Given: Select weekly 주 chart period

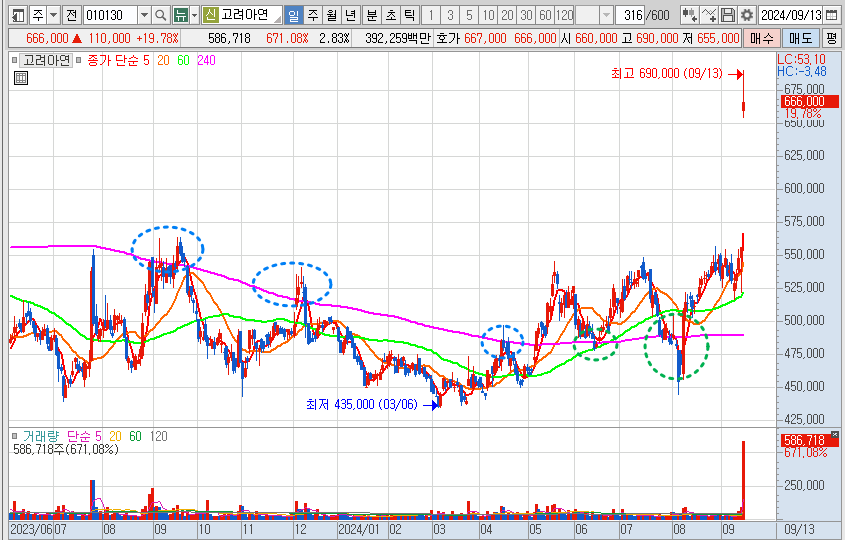Looking at the screenshot, I should pyautogui.click(x=313, y=15).
